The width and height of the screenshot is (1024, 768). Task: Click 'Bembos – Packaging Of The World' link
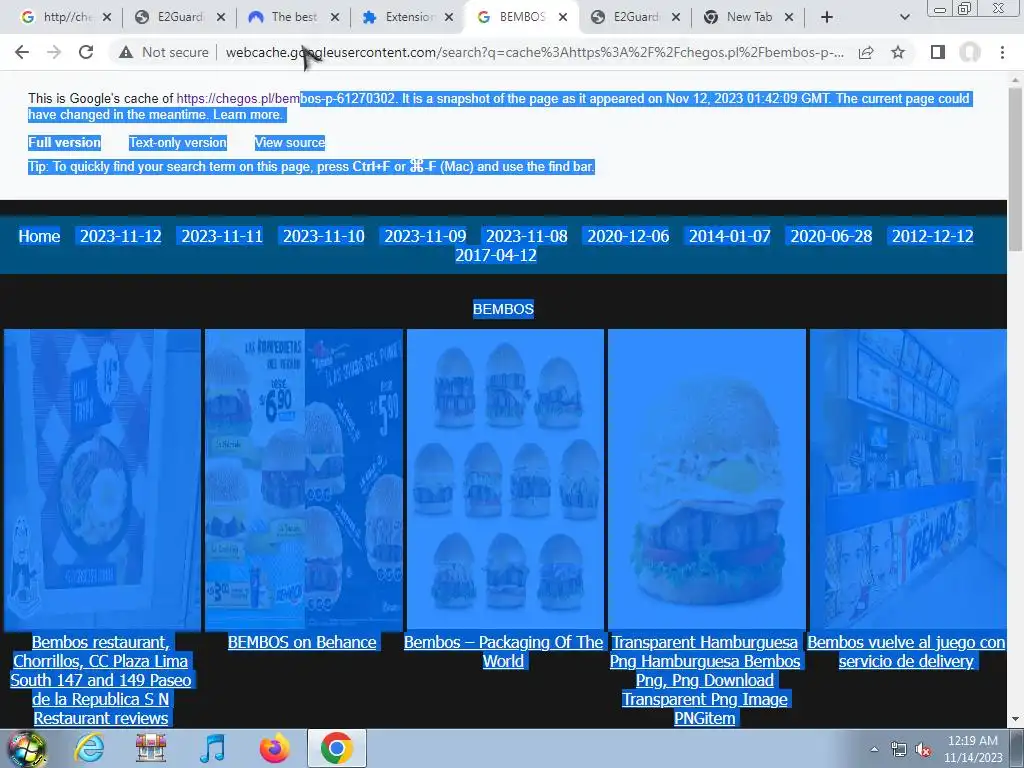point(503,652)
